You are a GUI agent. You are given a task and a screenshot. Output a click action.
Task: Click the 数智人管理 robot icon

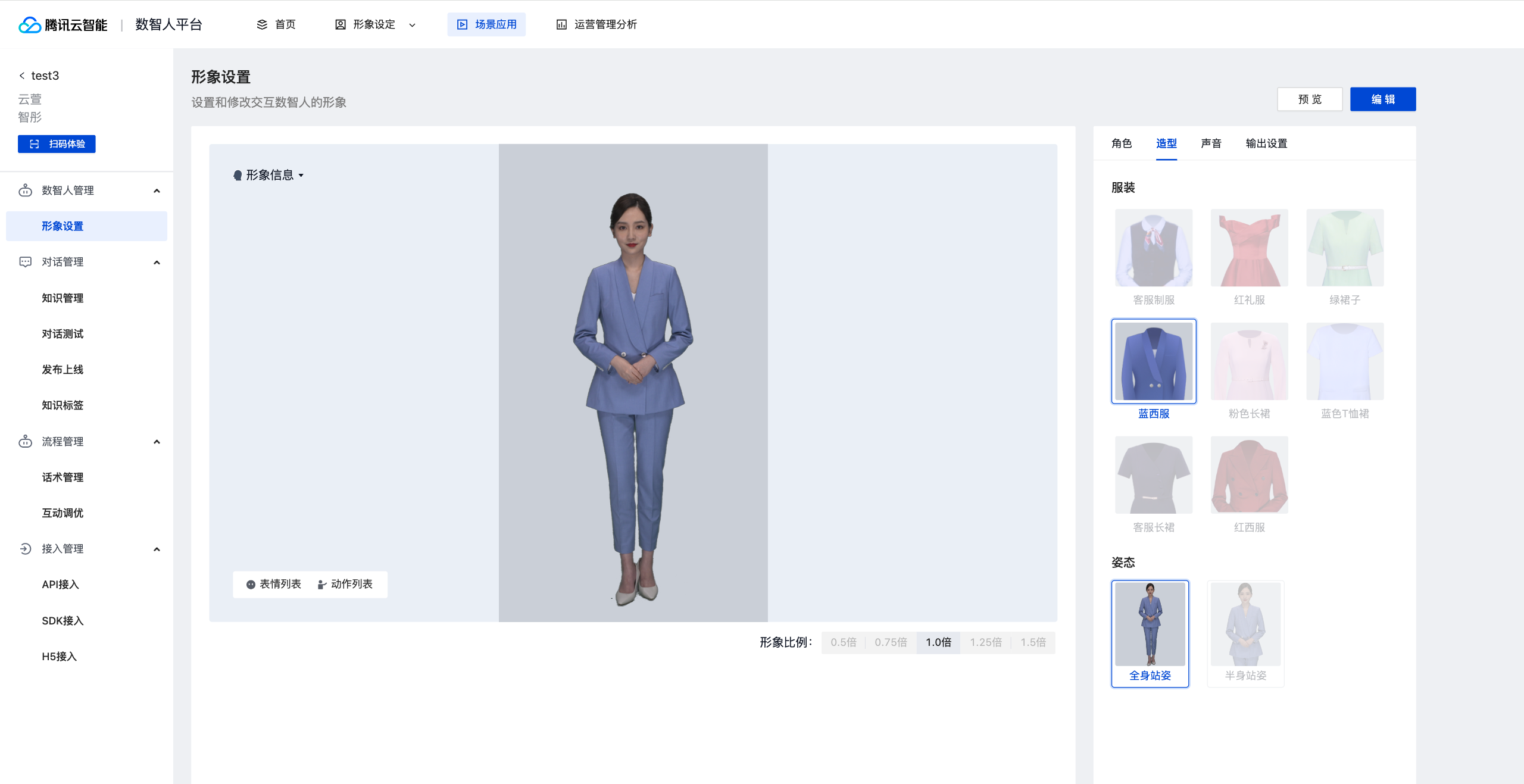[25, 190]
